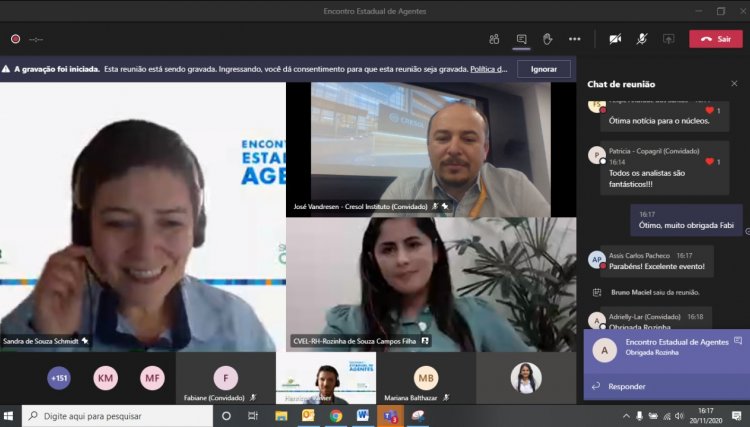Open Outlook from the taskbar
Image resolution: width=750 pixels, height=427 pixels.
tap(309, 416)
